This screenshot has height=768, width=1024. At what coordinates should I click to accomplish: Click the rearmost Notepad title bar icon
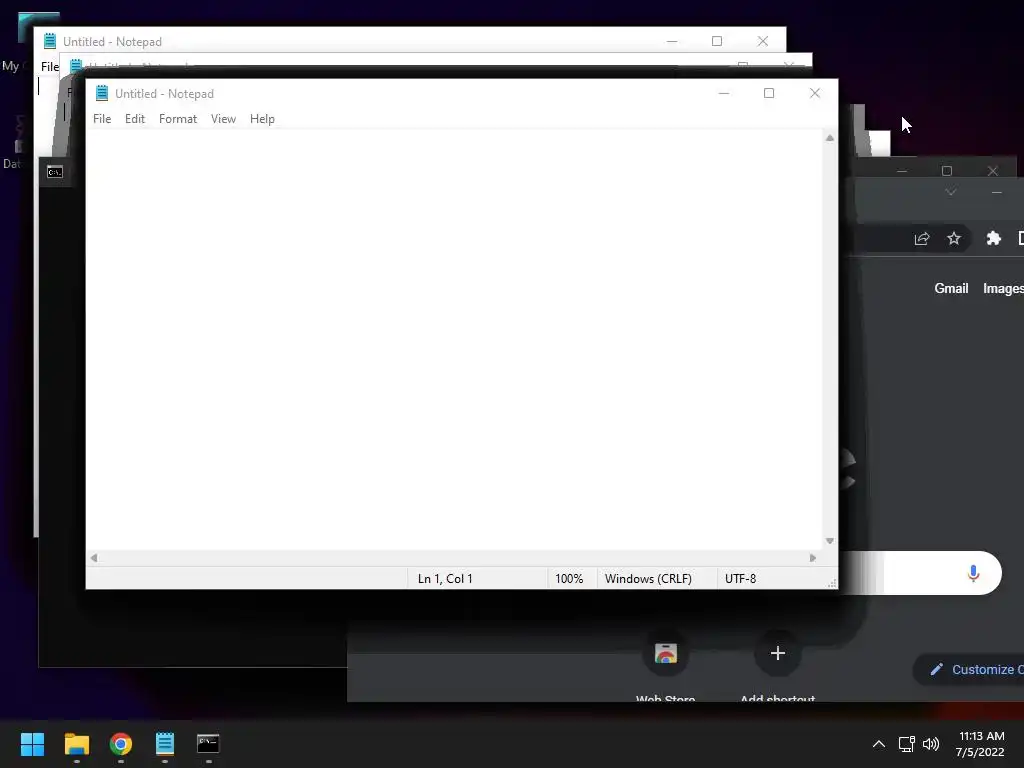pos(50,41)
